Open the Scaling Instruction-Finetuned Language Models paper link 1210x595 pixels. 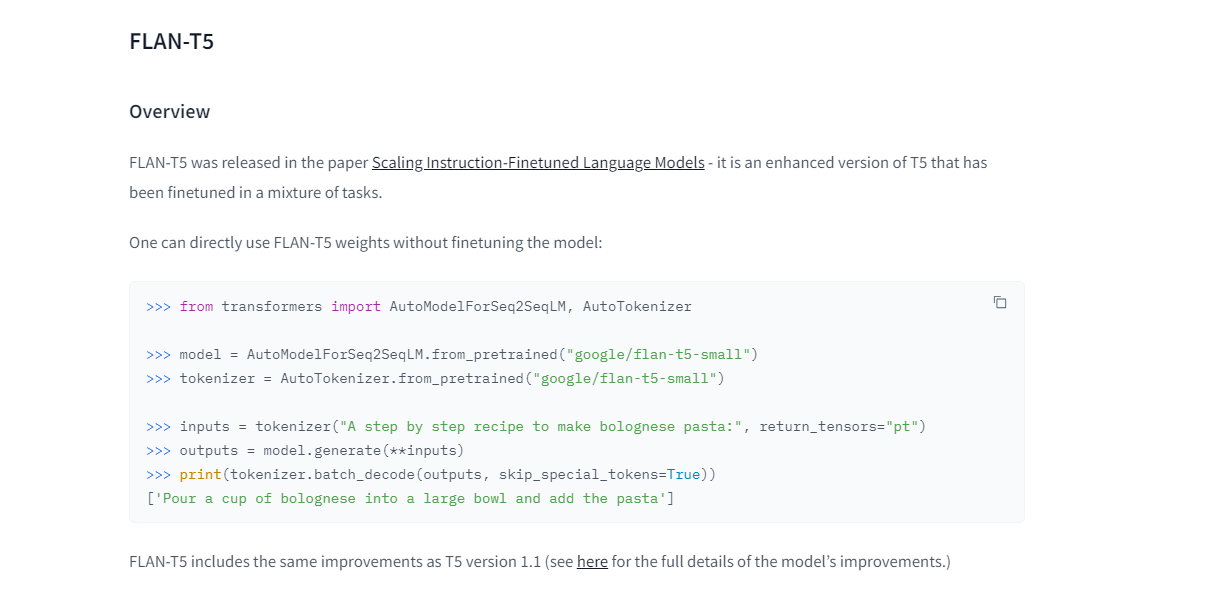pos(538,162)
